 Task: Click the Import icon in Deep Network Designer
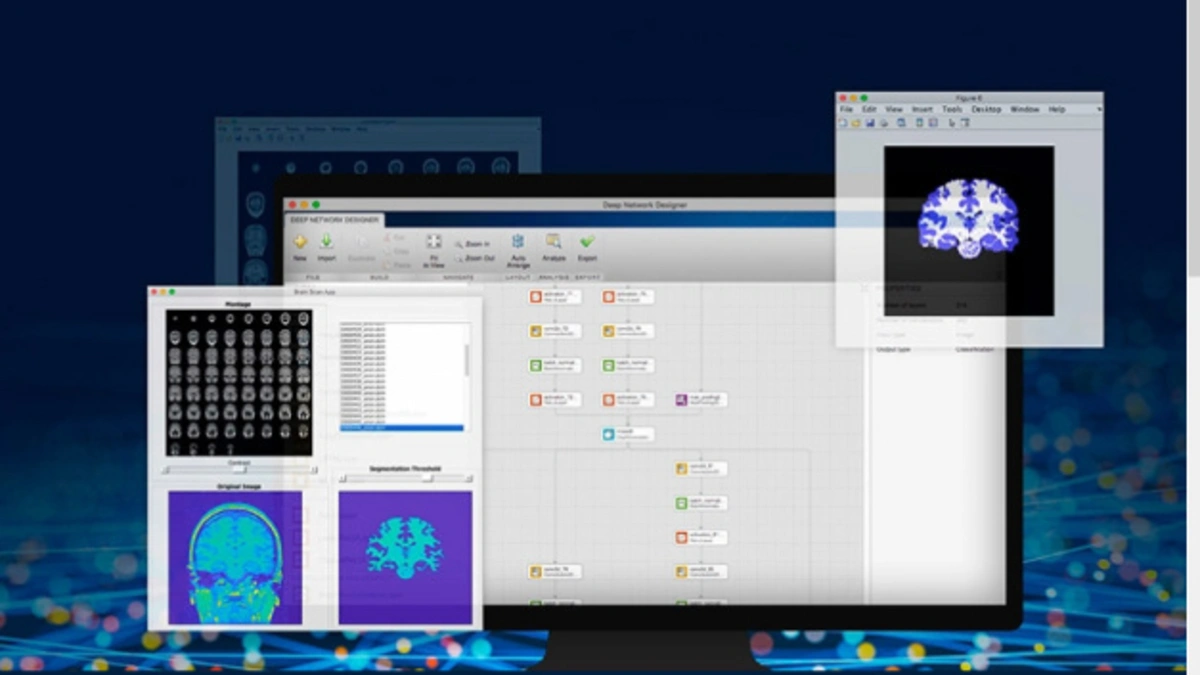pos(326,241)
